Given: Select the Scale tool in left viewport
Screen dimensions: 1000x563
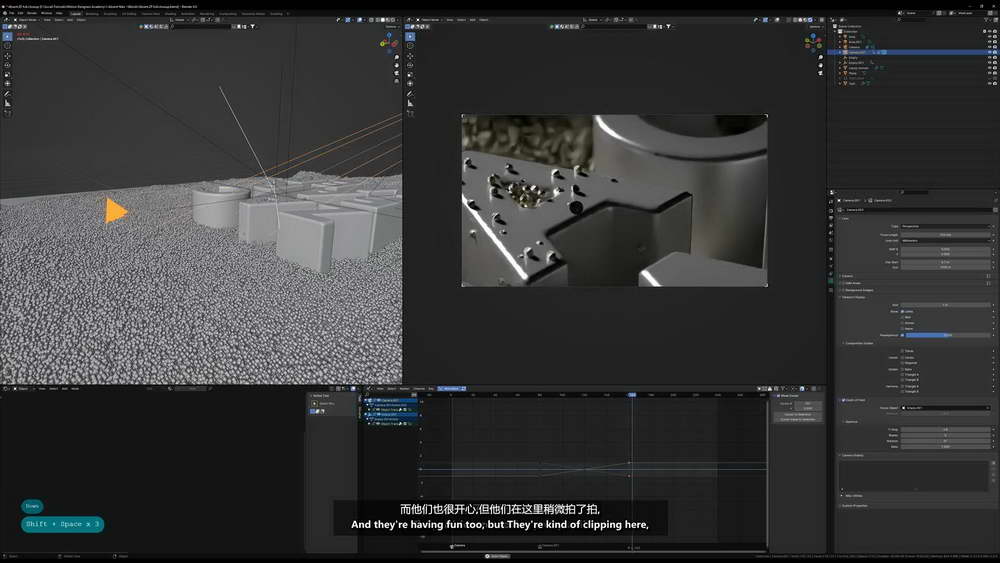Looking at the screenshot, I should pos(8,75).
